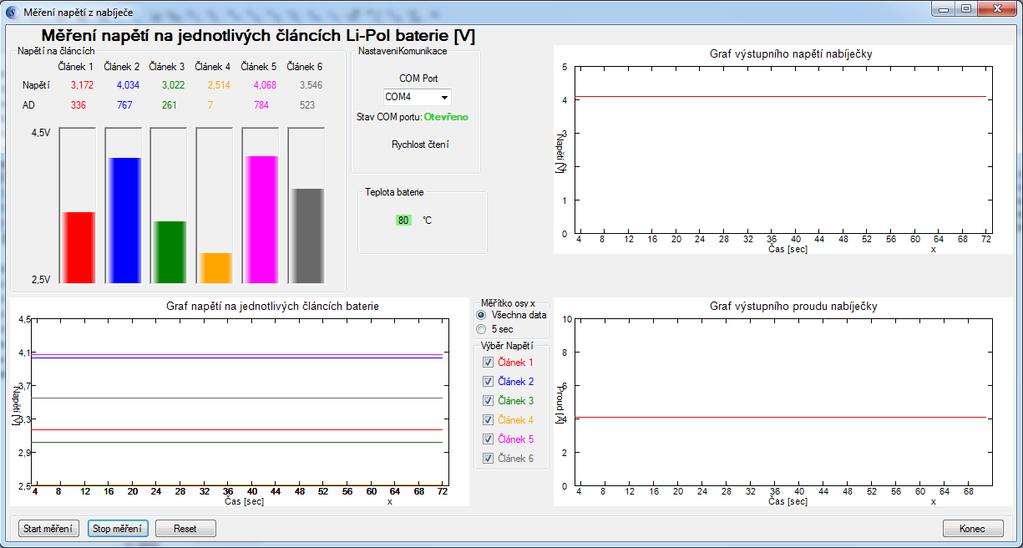This screenshot has width=1023, height=548.
Task: Click AD value 336
Action: click(x=78, y=105)
